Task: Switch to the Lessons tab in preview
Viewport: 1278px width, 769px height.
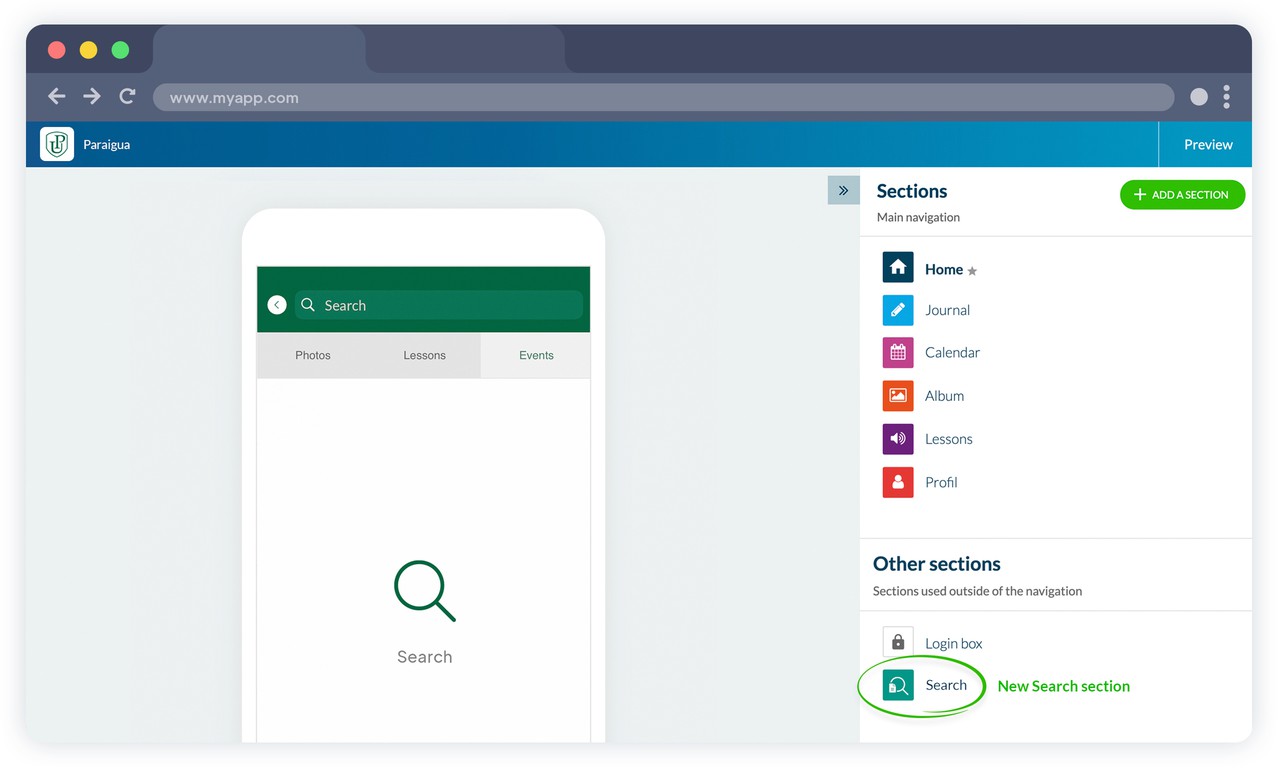Action: (x=424, y=355)
